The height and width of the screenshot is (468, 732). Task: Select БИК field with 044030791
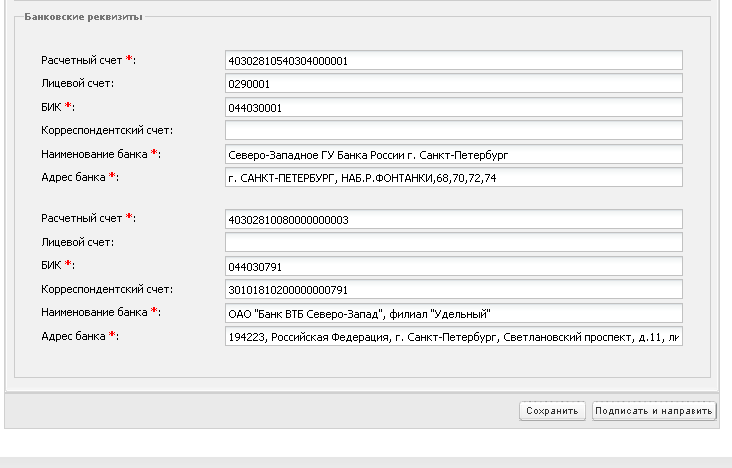454,267
